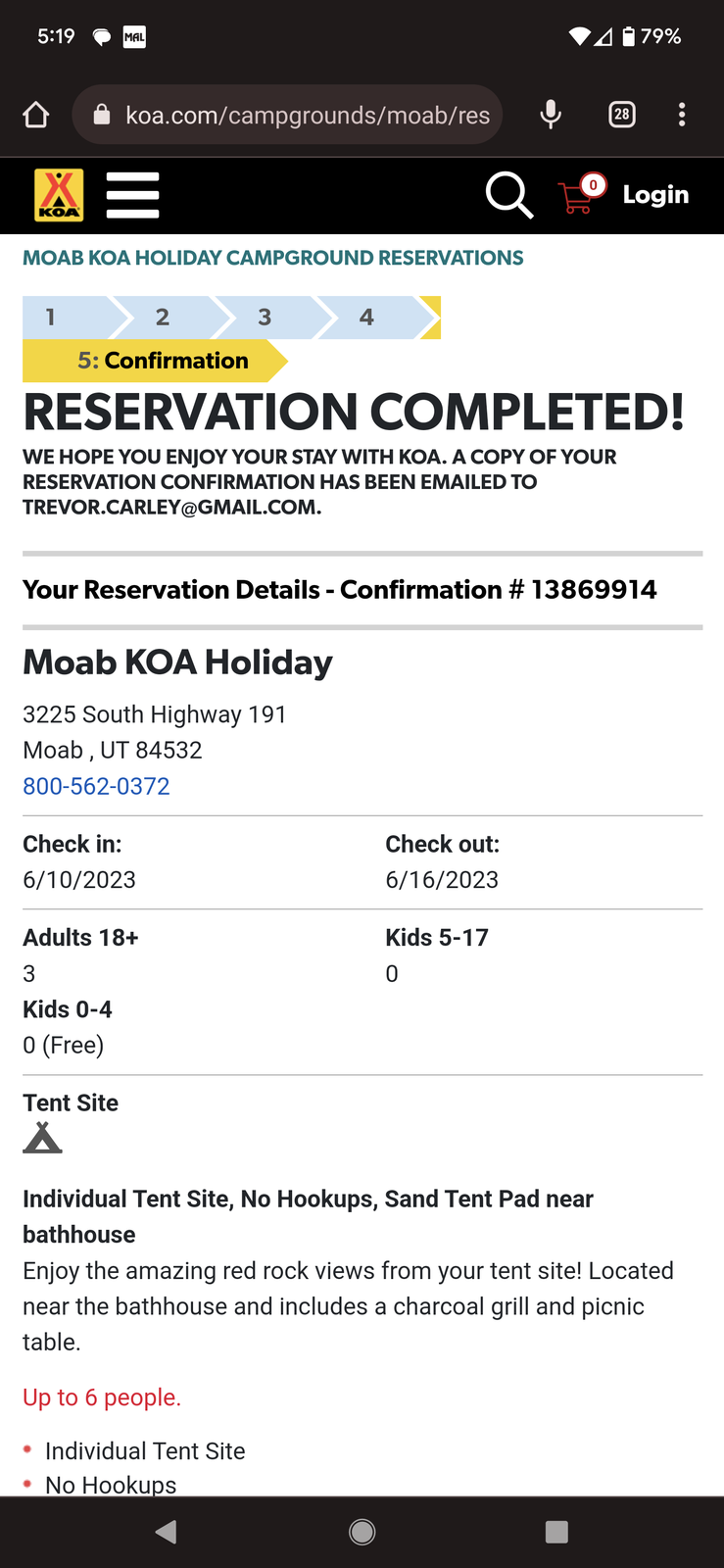The image size is (724, 1568).
Task: Open the Chrome three-dot overflow menu
Action: (x=682, y=115)
